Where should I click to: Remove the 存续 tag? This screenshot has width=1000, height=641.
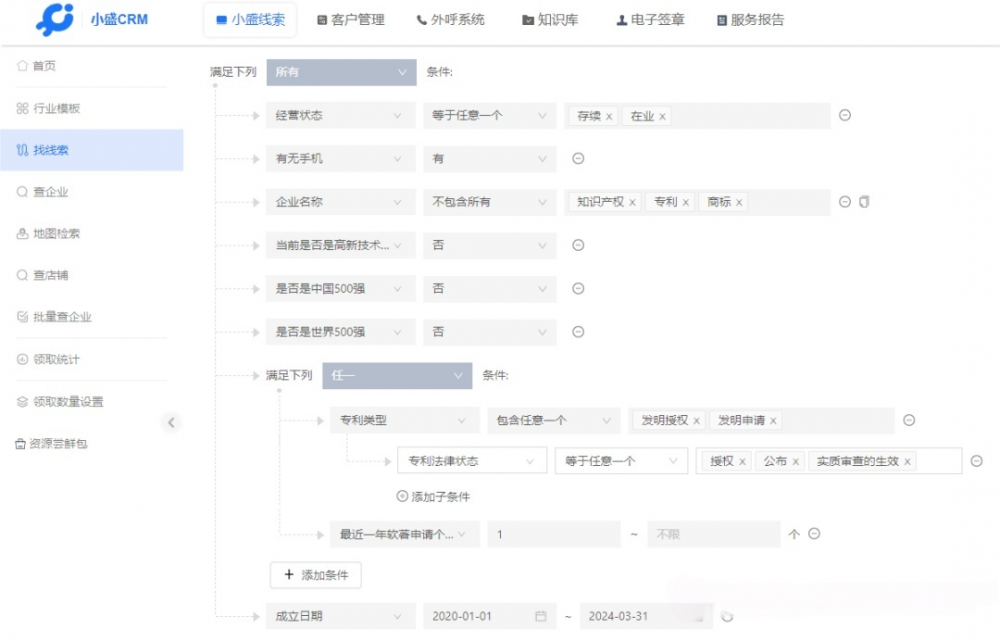click(609, 116)
